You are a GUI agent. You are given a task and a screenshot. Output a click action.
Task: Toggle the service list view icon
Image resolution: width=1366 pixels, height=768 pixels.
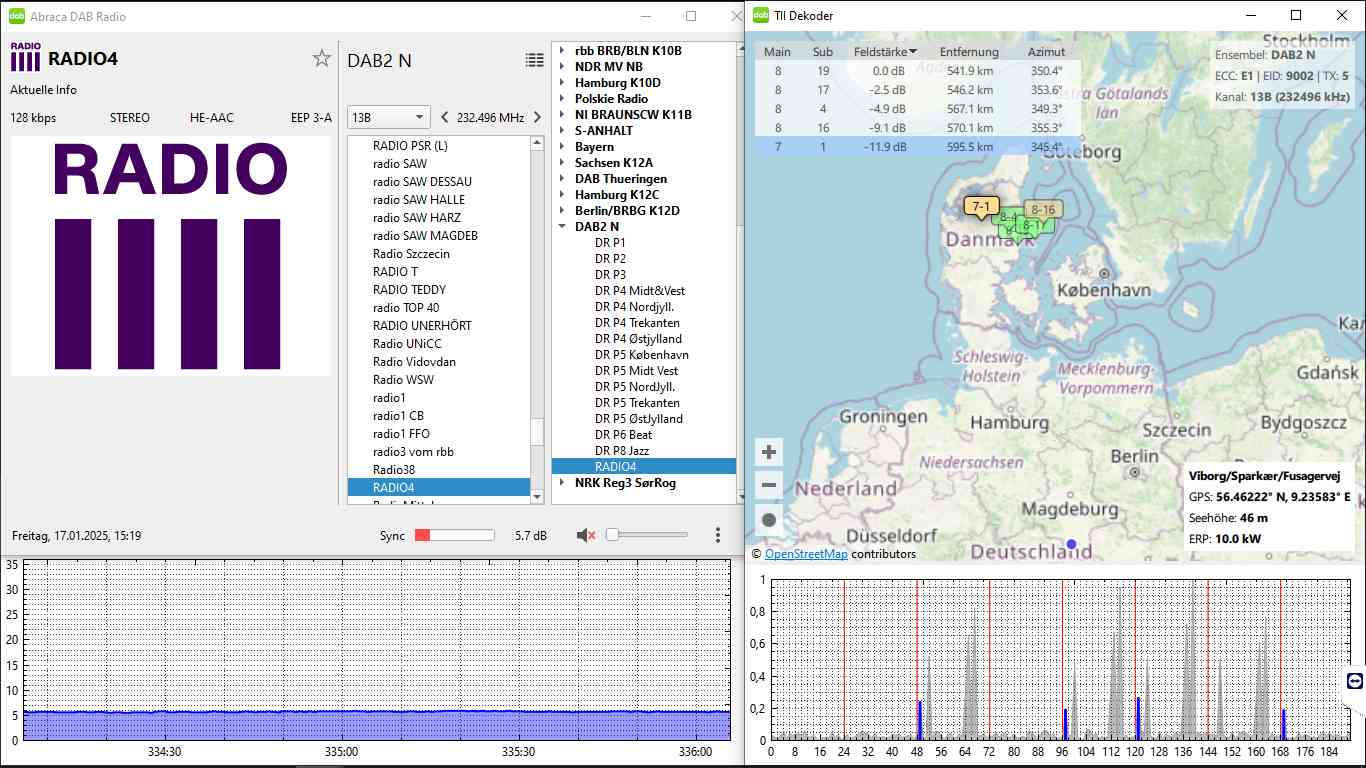point(535,60)
